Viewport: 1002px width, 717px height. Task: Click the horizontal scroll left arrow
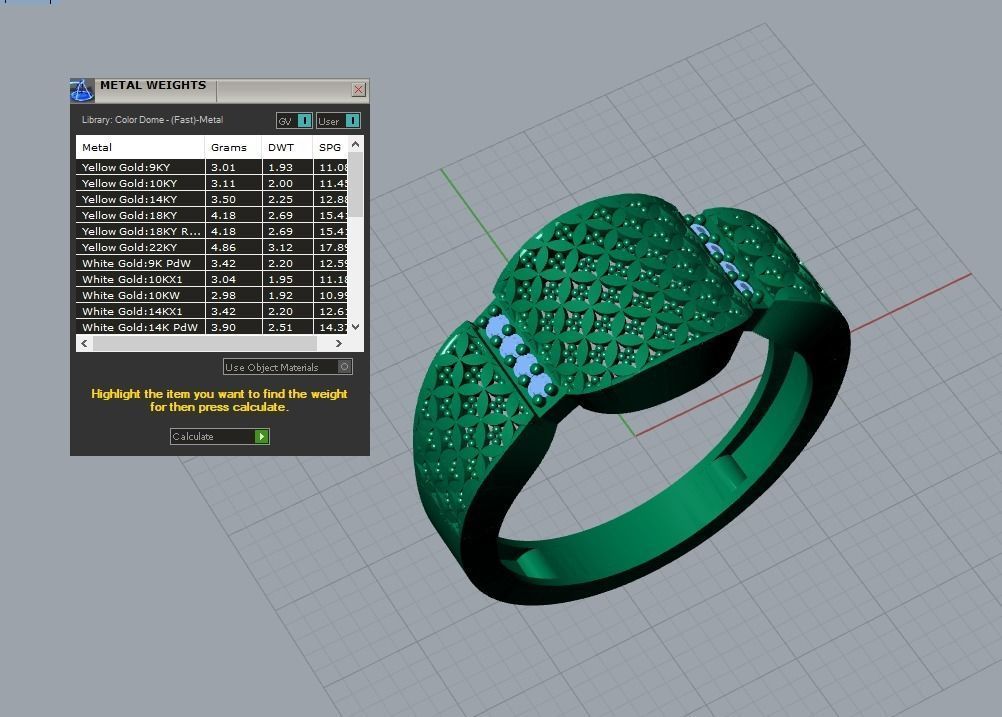point(84,343)
